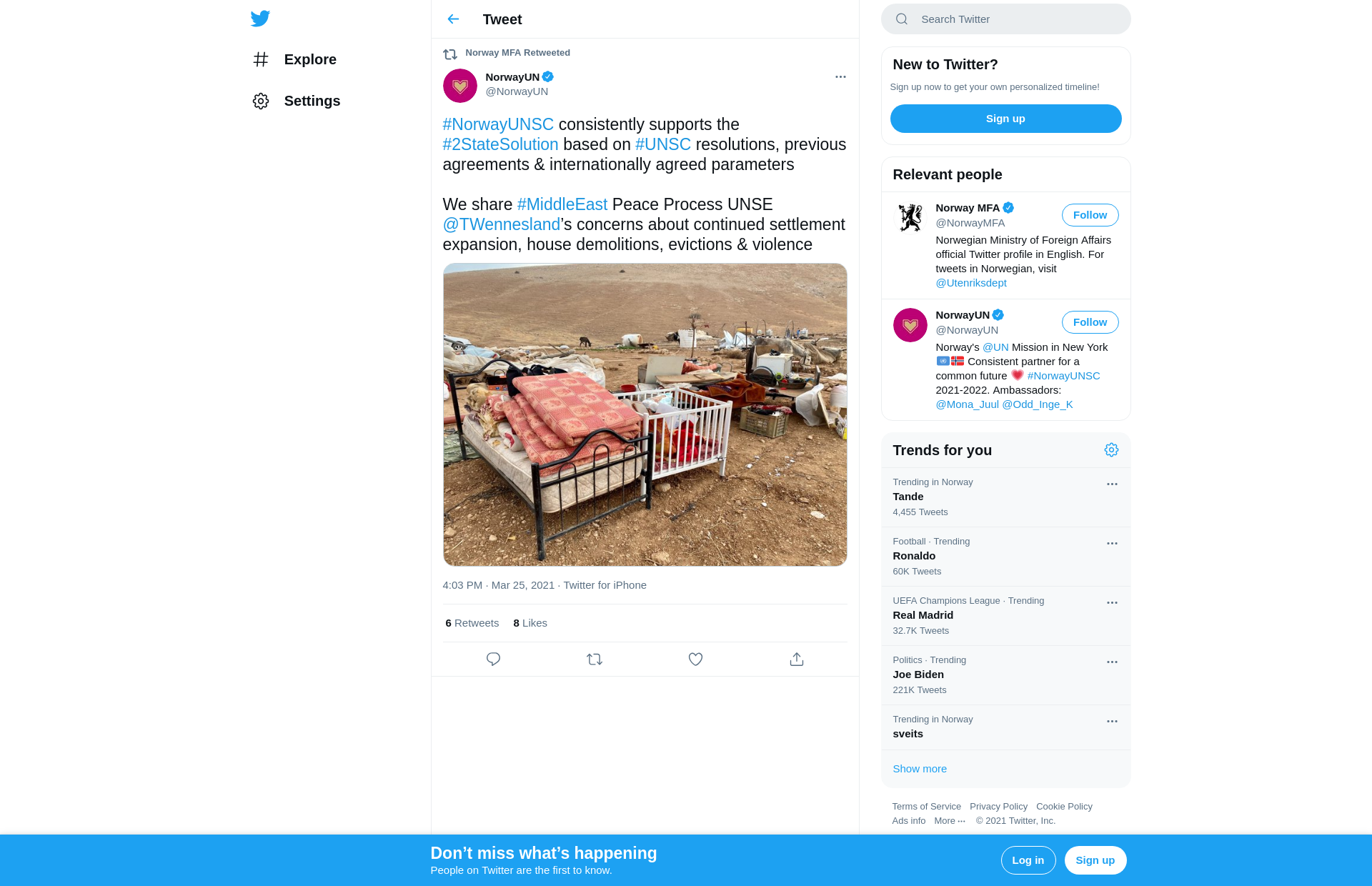Screen dimensions: 1372x886
Task: Click the Search Twitter field
Action: click(1015, 19)
